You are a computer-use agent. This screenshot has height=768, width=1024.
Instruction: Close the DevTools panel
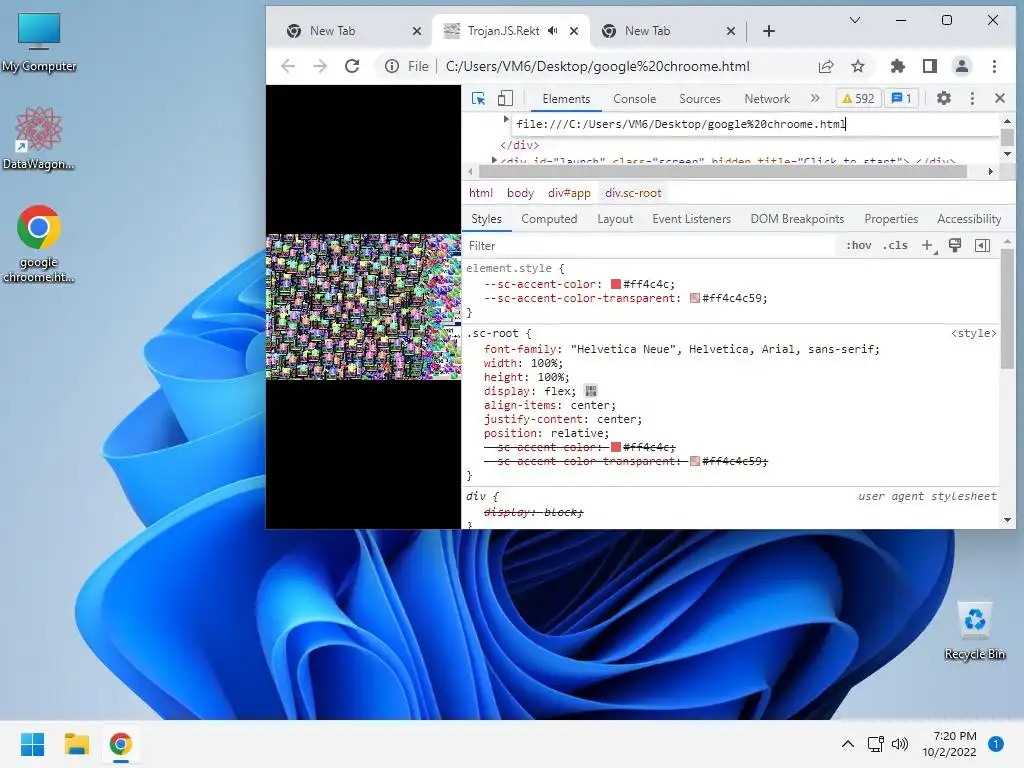click(999, 98)
